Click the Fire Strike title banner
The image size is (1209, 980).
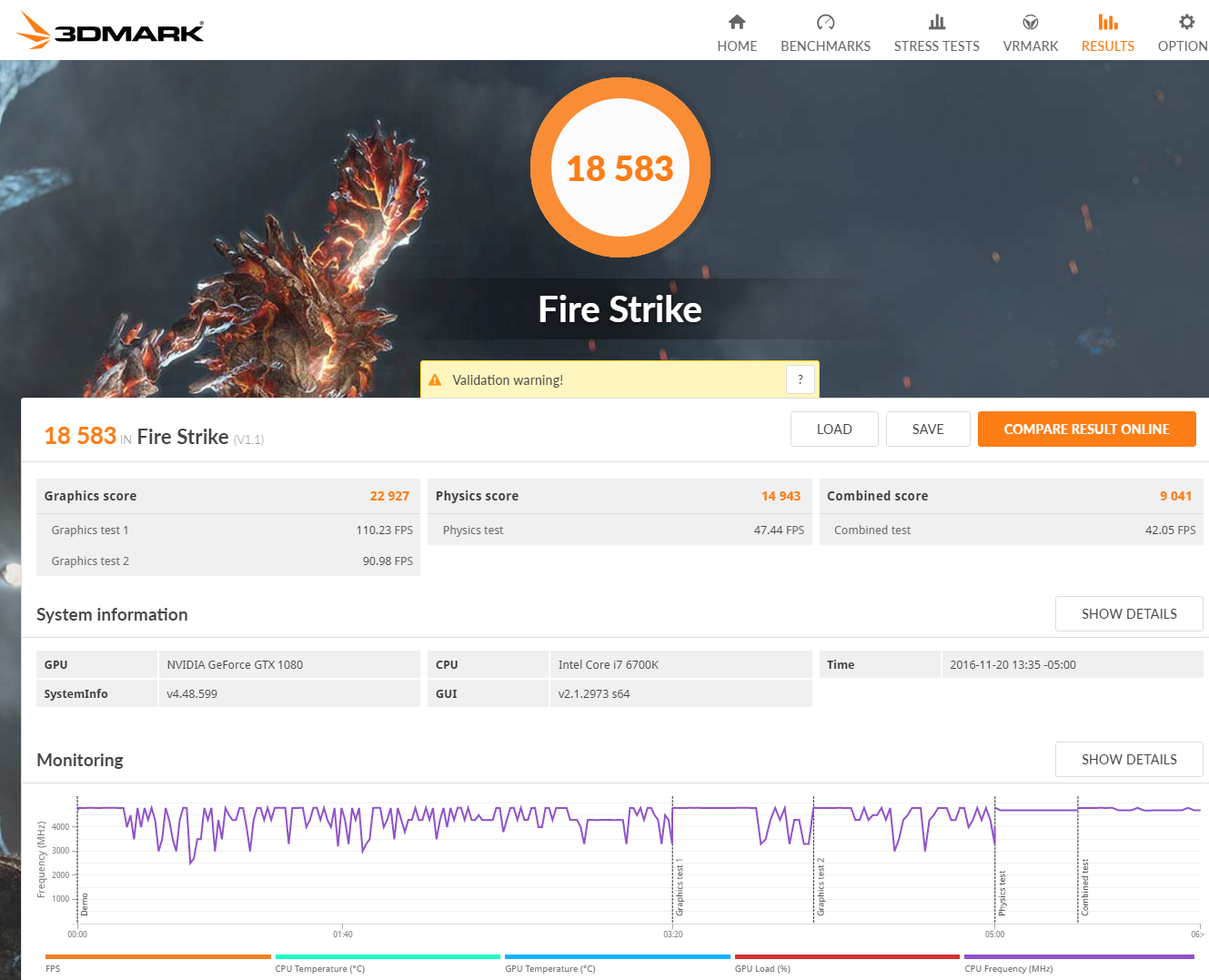pos(620,309)
